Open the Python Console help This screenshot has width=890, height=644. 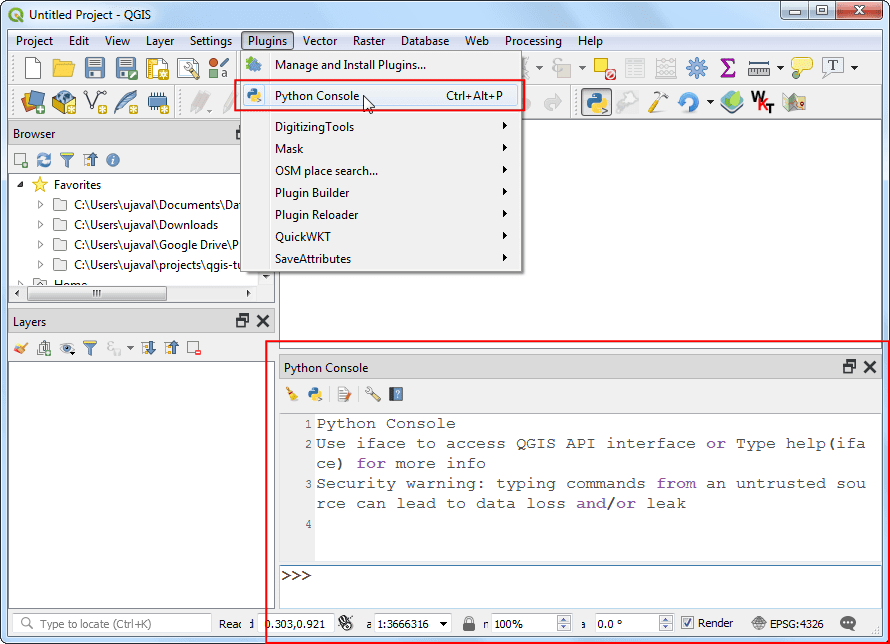[396, 394]
